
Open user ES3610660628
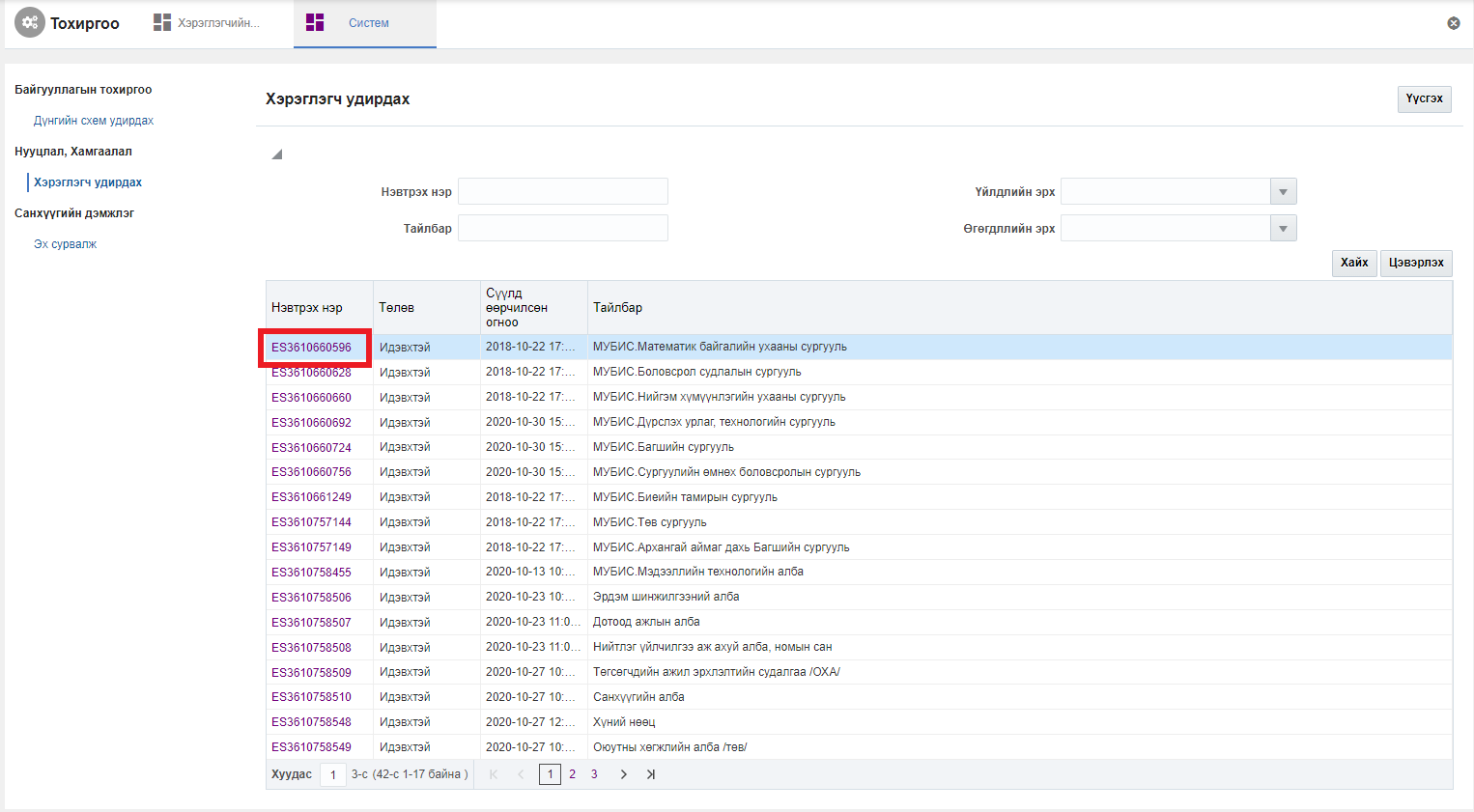pyautogui.click(x=311, y=373)
